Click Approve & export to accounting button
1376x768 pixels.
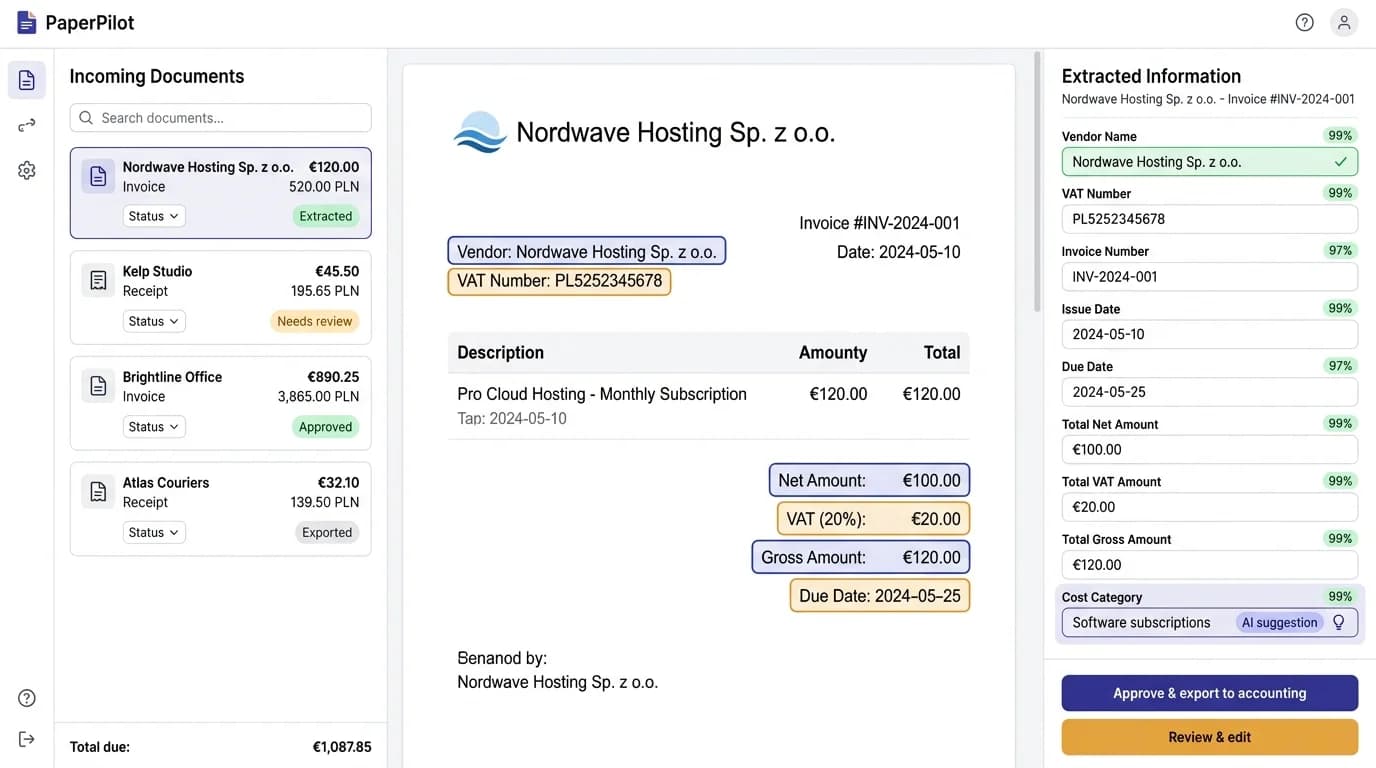(x=1209, y=693)
